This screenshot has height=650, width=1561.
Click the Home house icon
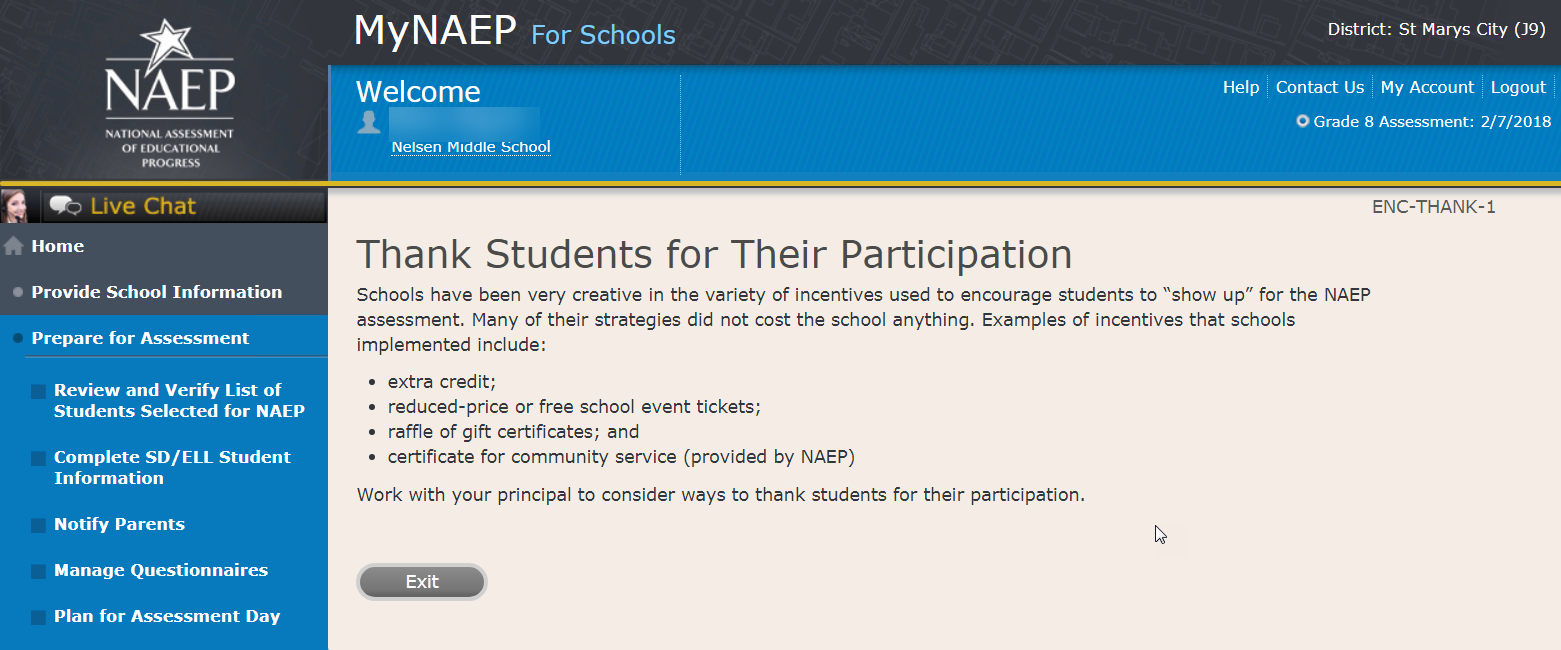[14, 247]
